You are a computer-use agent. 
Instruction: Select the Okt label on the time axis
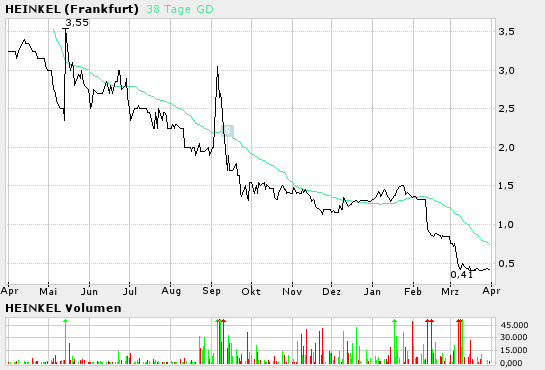(x=251, y=291)
